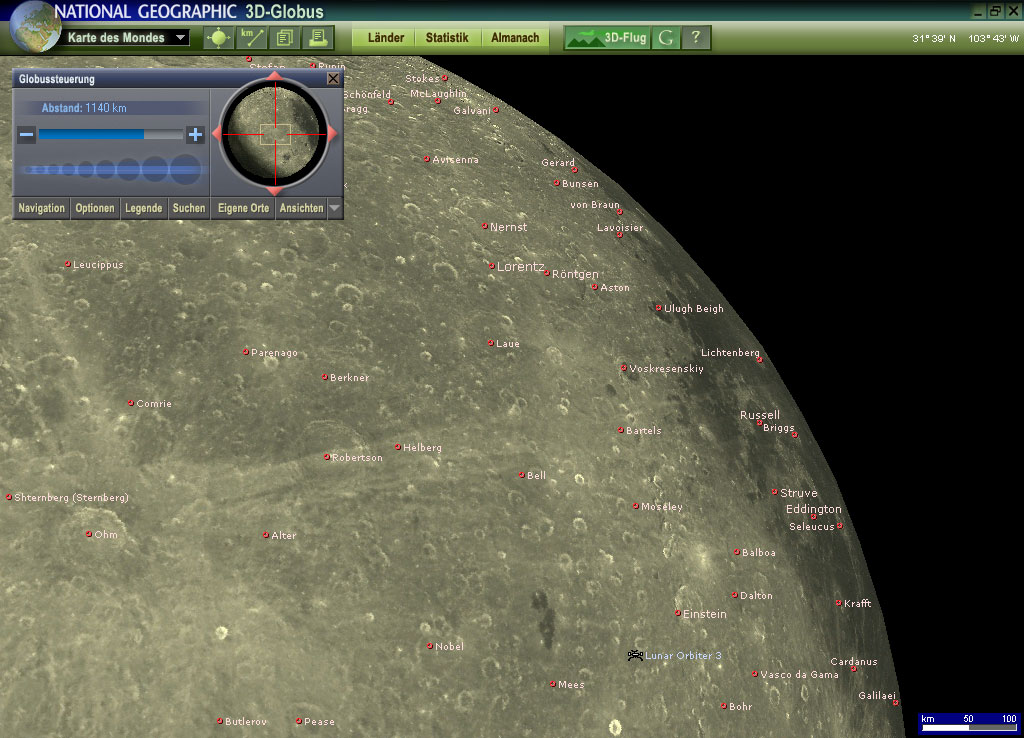
Task: Click the Mees crater label
Action: point(571,684)
